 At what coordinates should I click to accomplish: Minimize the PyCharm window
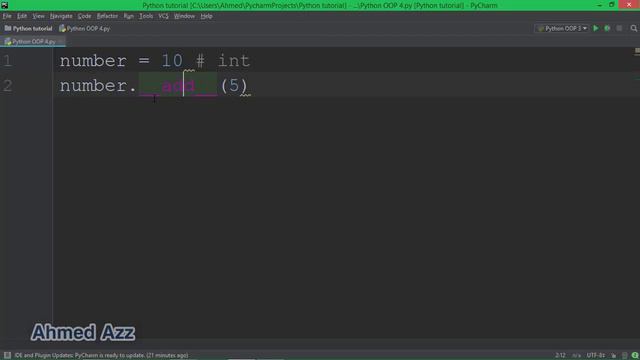[599, 5]
